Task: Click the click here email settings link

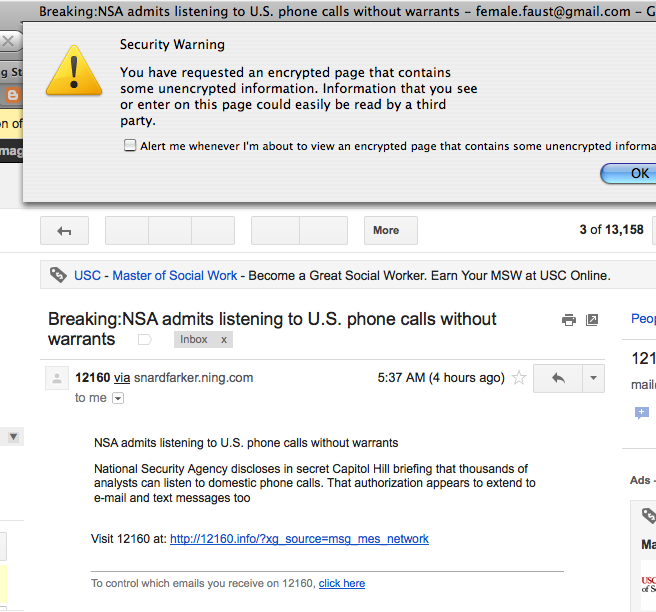Action: pyautogui.click(x=342, y=584)
